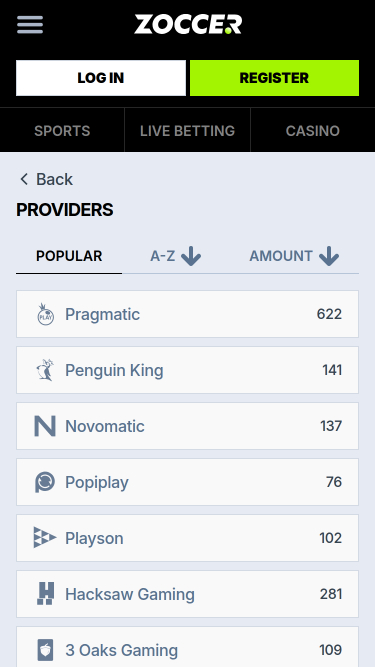Sort providers by A-Z arrow
375x667 pixels.
tap(191, 256)
